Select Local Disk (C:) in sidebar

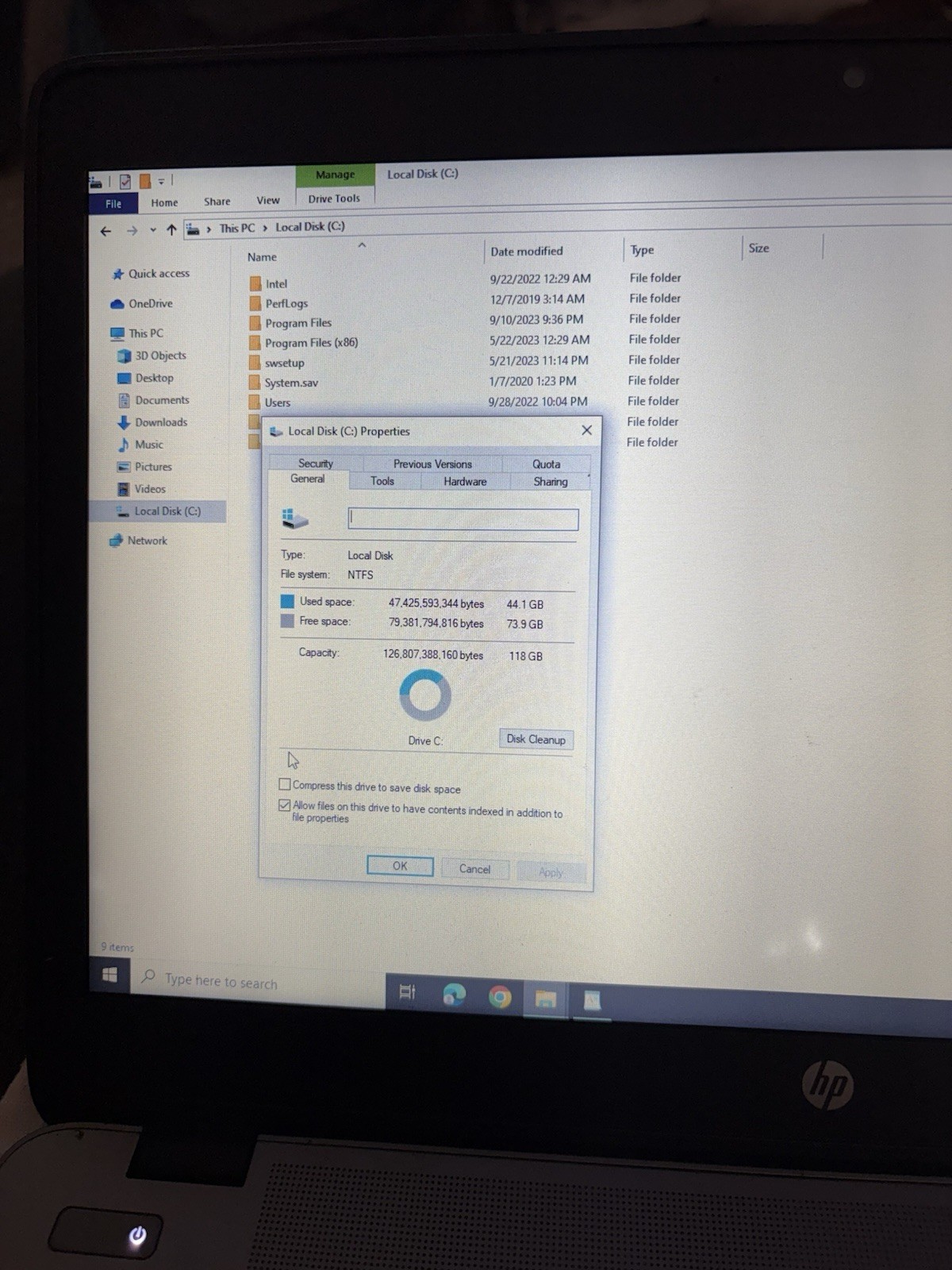pyautogui.click(x=158, y=511)
